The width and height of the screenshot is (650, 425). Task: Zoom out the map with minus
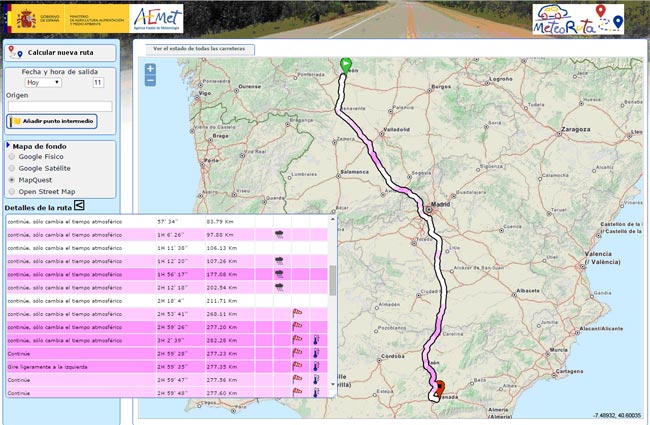pyautogui.click(x=150, y=80)
